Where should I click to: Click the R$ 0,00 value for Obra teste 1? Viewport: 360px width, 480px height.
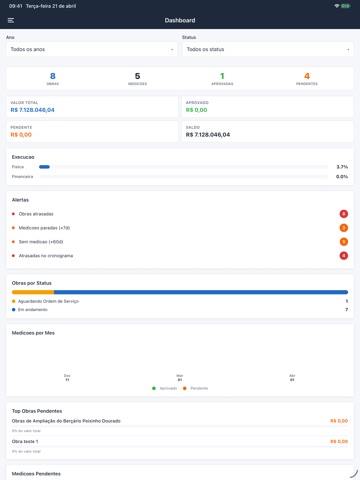point(339,441)
